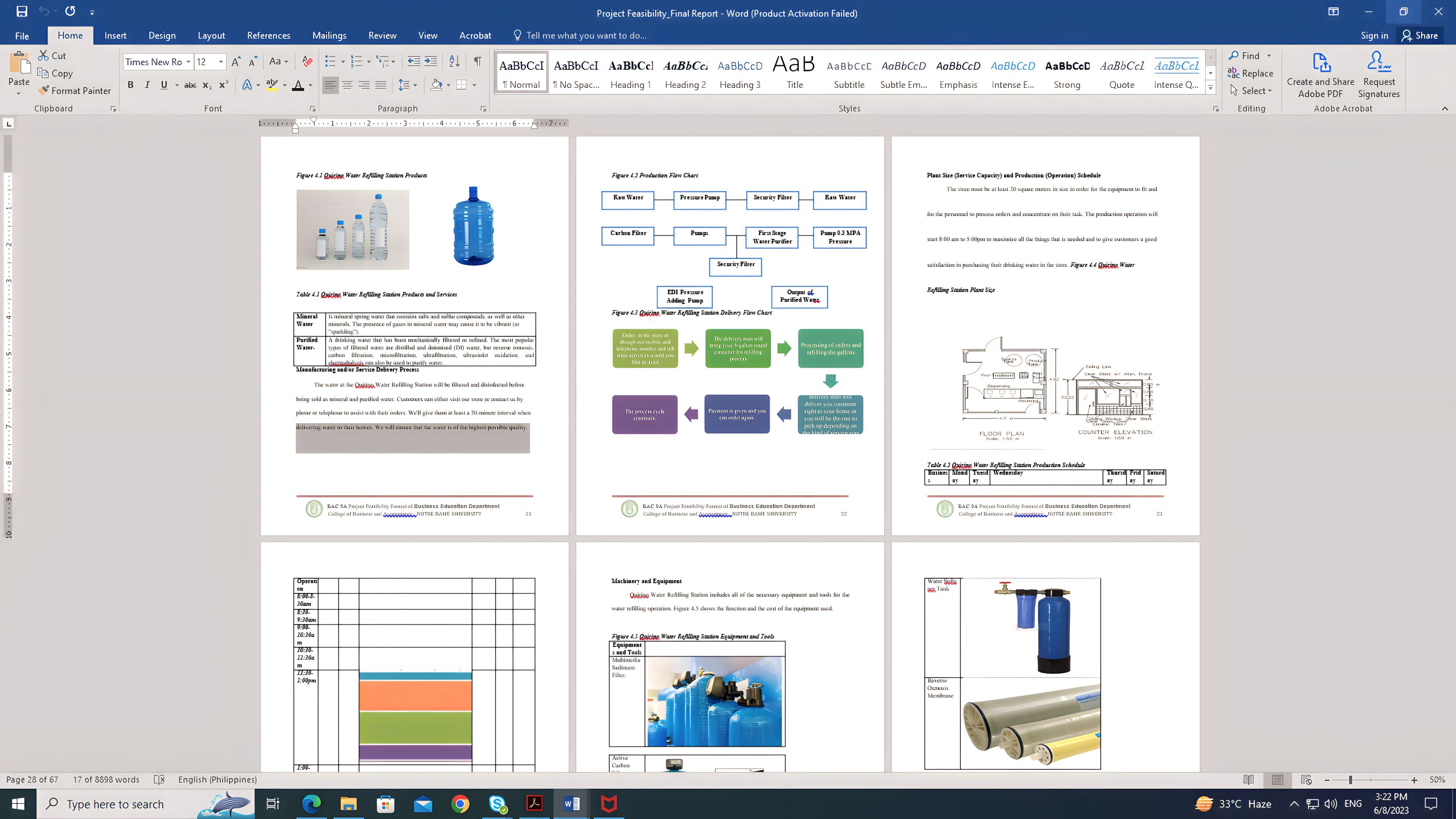Viewport: 1456px width, 819px height.
Task: Apply subscript formatting
Action: click(207, 85)
